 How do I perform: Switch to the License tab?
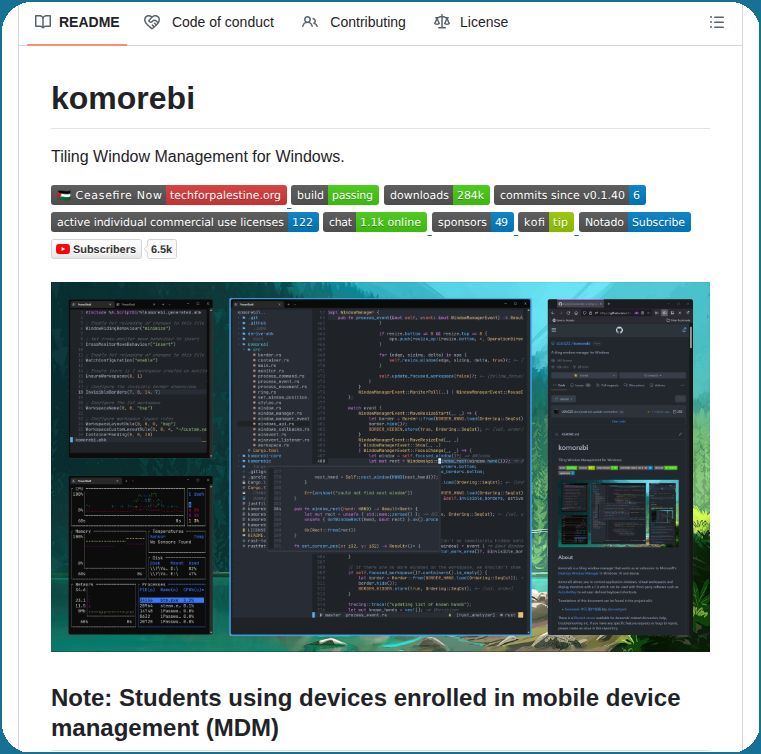point(471,22)
